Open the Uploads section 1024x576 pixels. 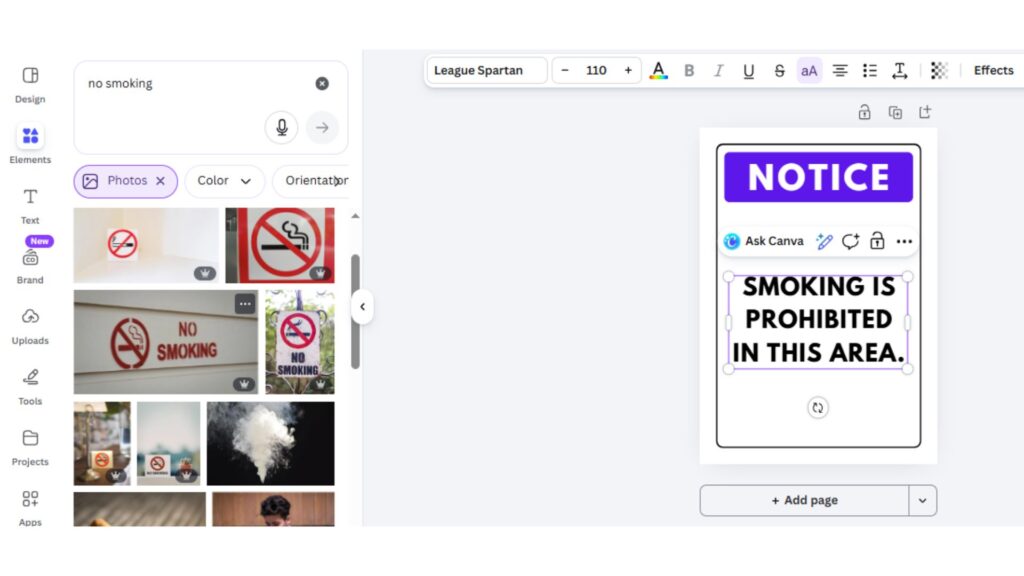pyautogui.click(x=30, y=325)
